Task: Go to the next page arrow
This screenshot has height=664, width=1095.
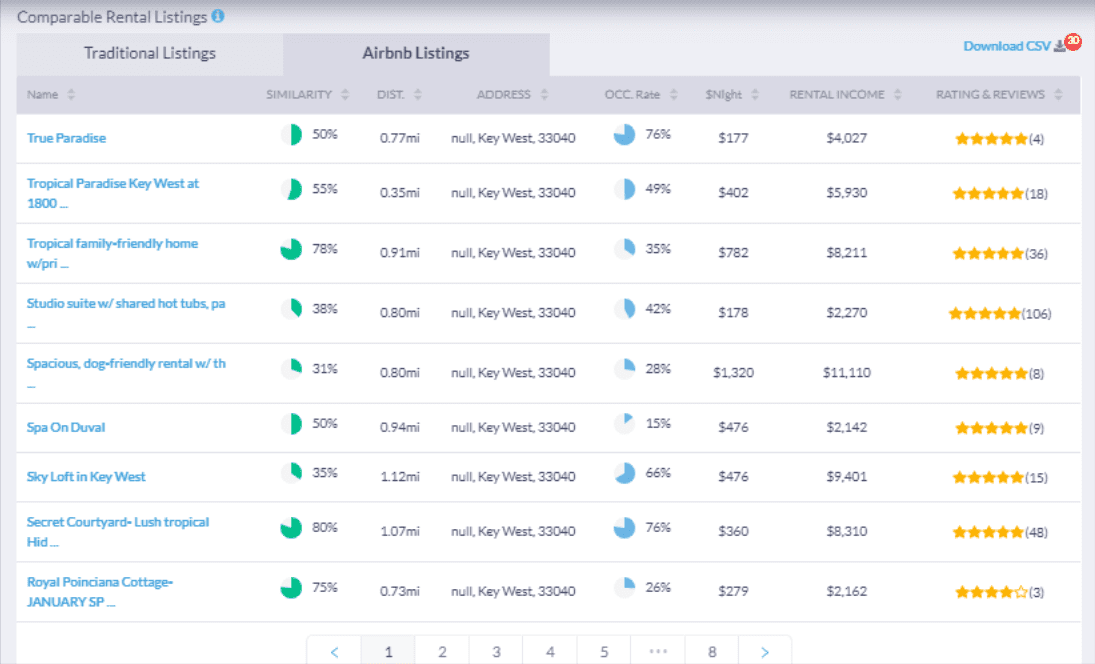Action: (765, 651)
